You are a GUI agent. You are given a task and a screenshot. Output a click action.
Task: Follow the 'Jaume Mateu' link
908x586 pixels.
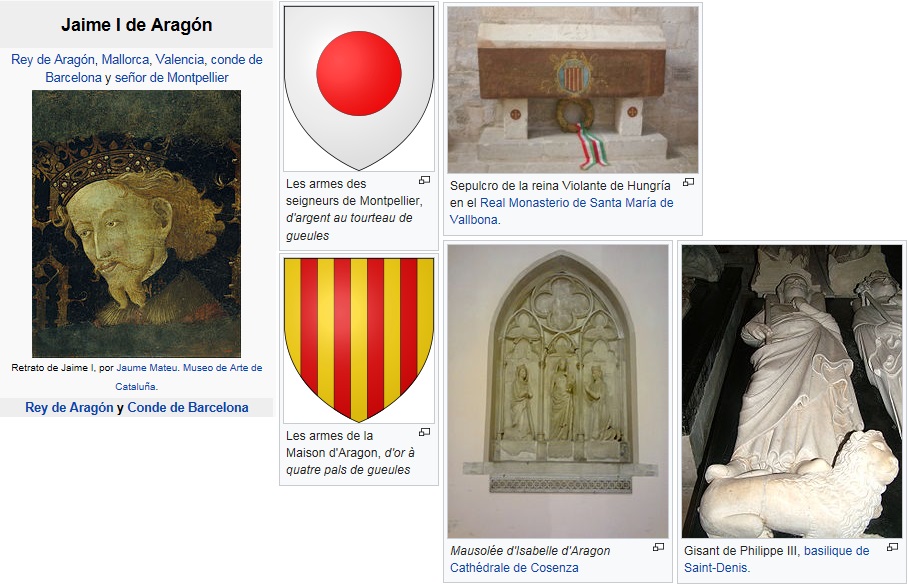click(x=147, y=368)
